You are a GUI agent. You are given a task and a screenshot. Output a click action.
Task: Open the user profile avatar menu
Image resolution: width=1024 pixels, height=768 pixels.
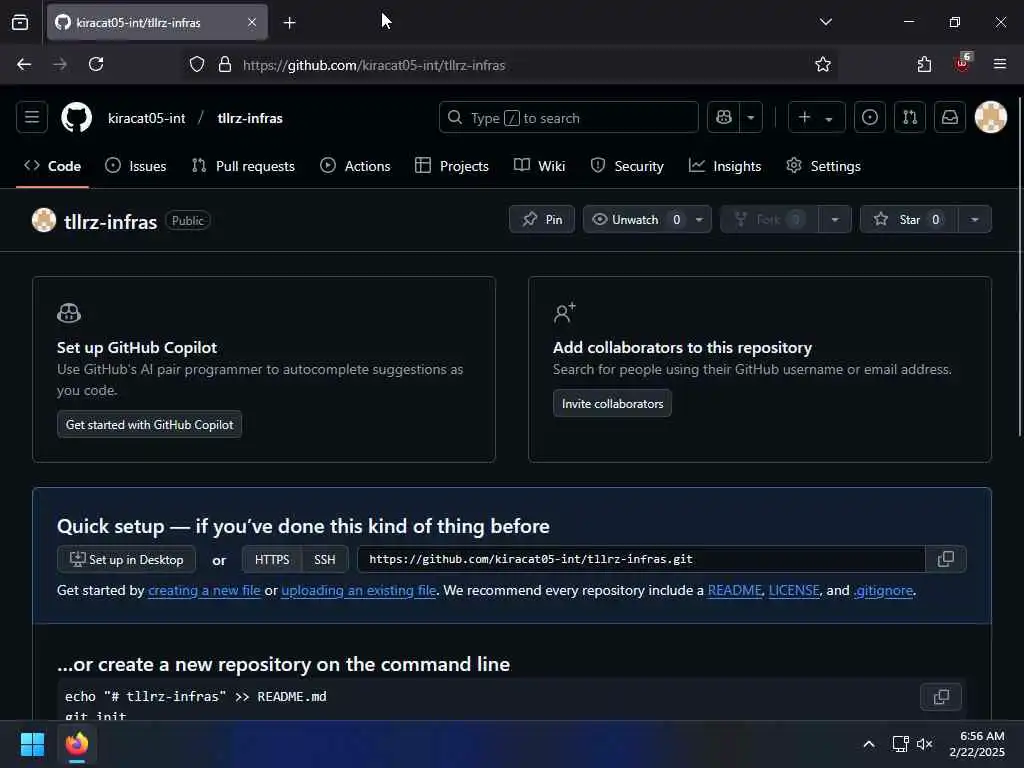pos(991,118)
